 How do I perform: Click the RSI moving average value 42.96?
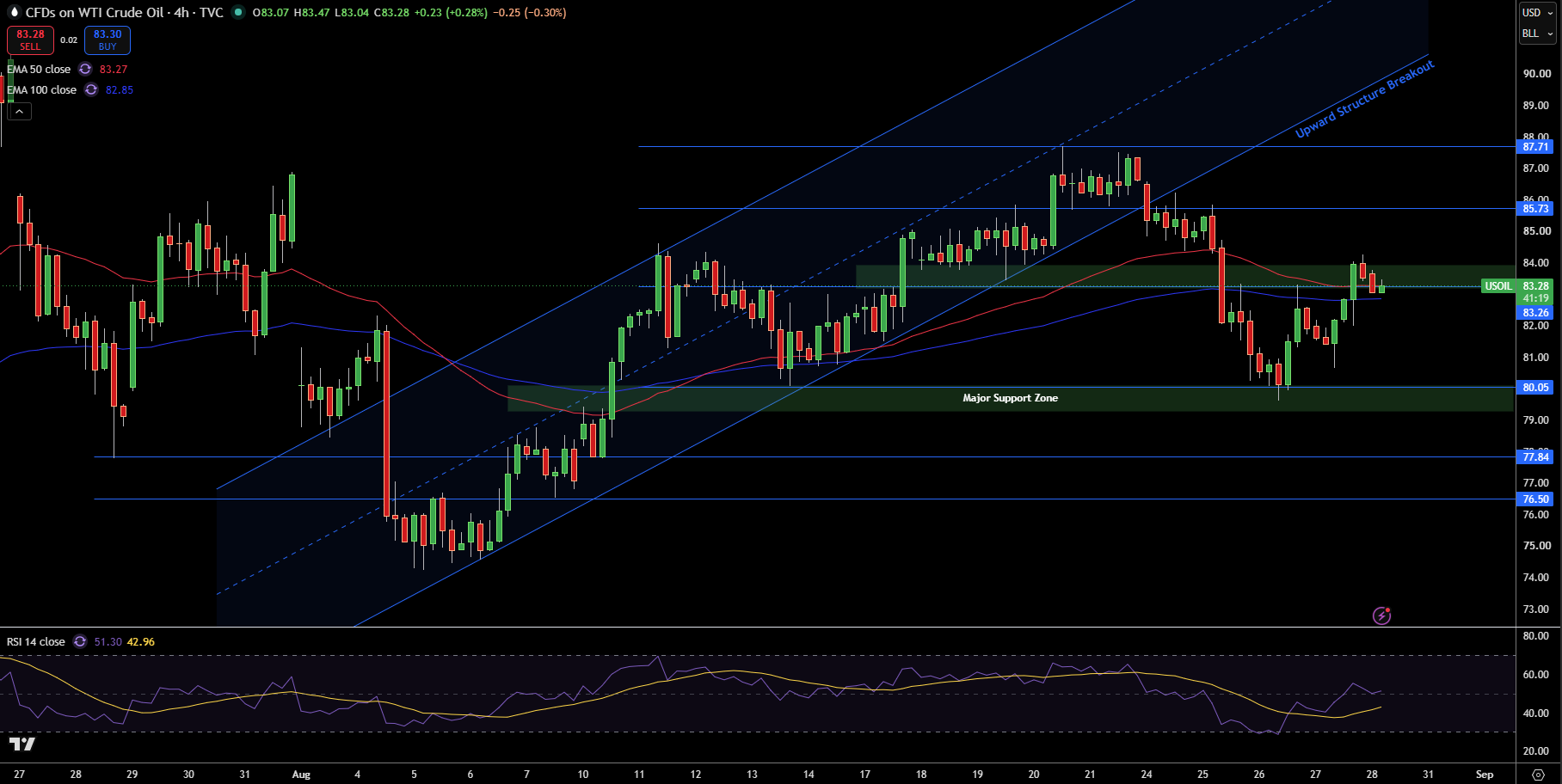click(x=141, y=641)
